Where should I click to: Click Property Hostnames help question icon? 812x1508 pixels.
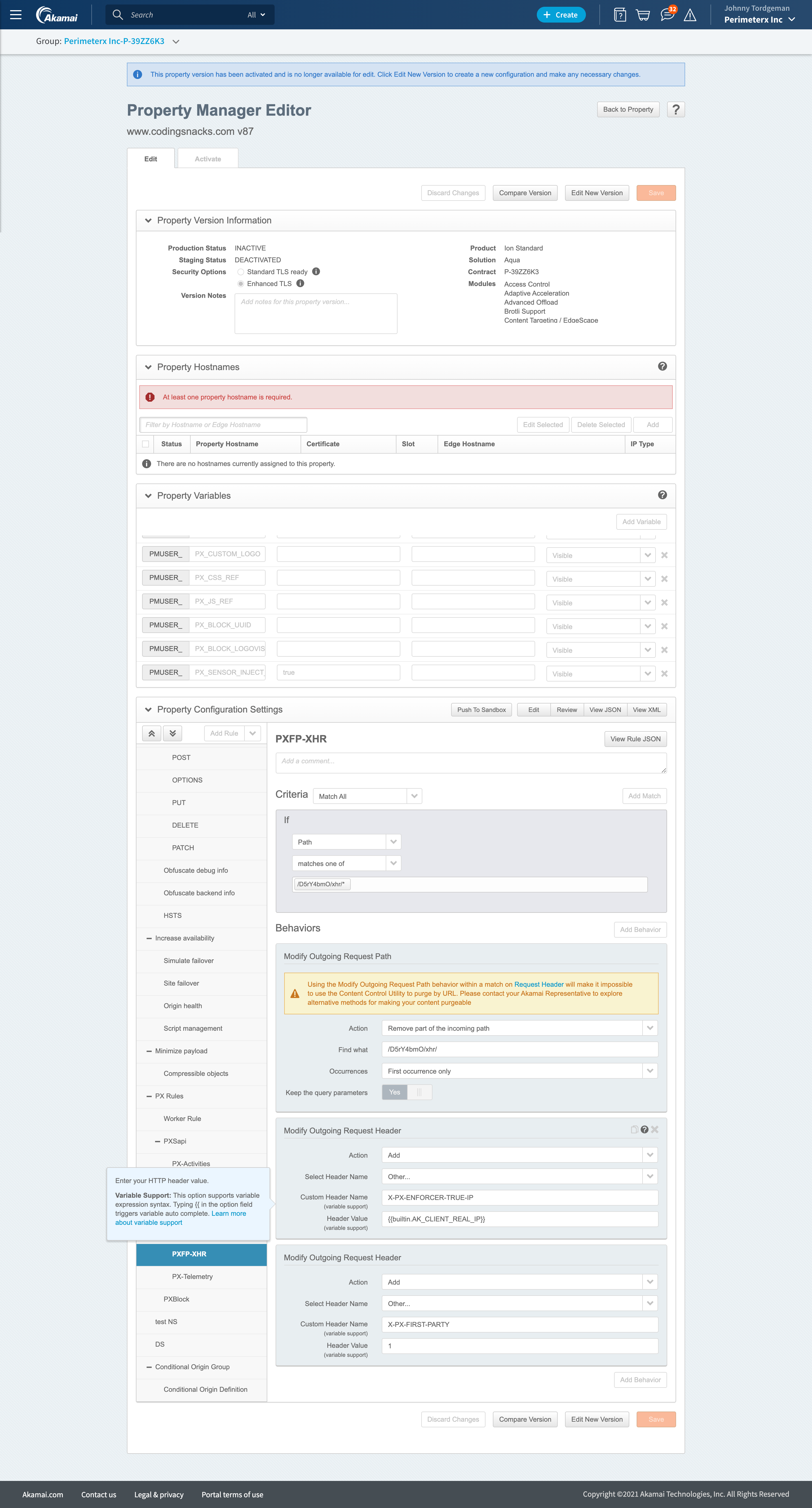pyautogui.click(x=662, y=366)
